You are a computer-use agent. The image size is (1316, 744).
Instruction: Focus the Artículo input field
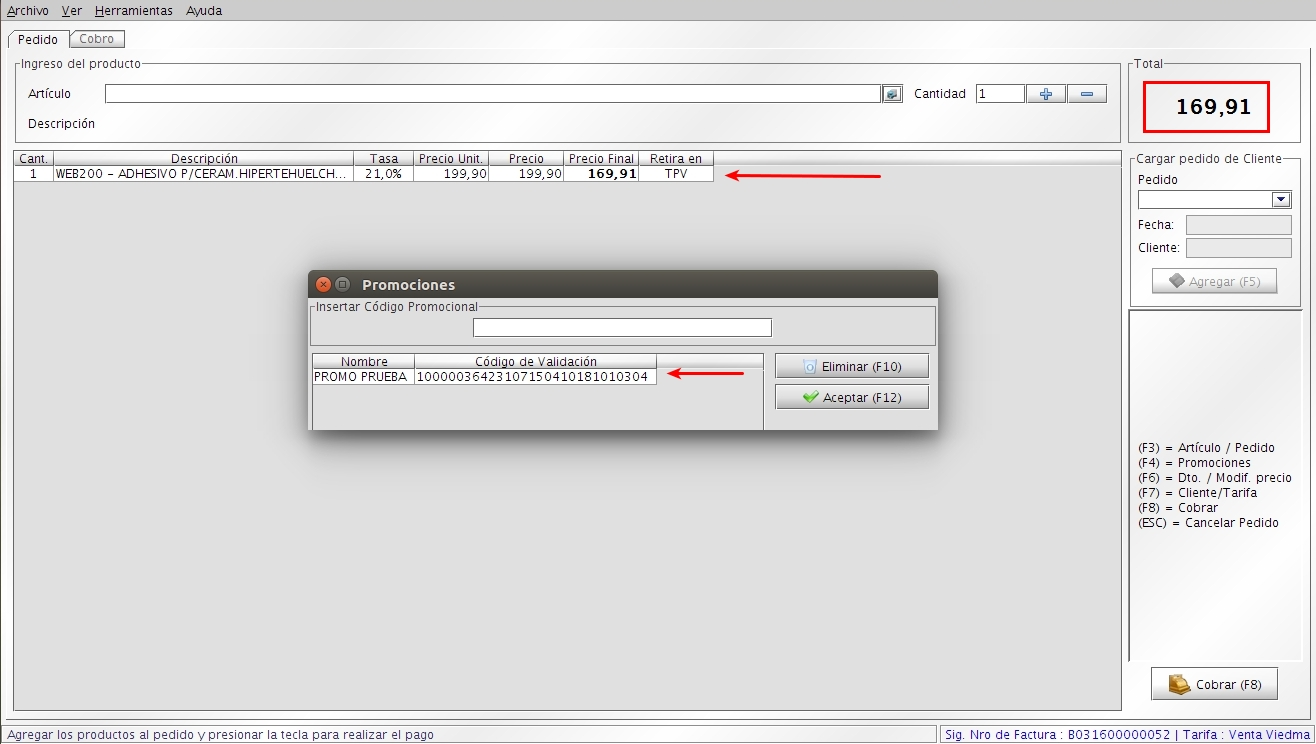(492, 94)
